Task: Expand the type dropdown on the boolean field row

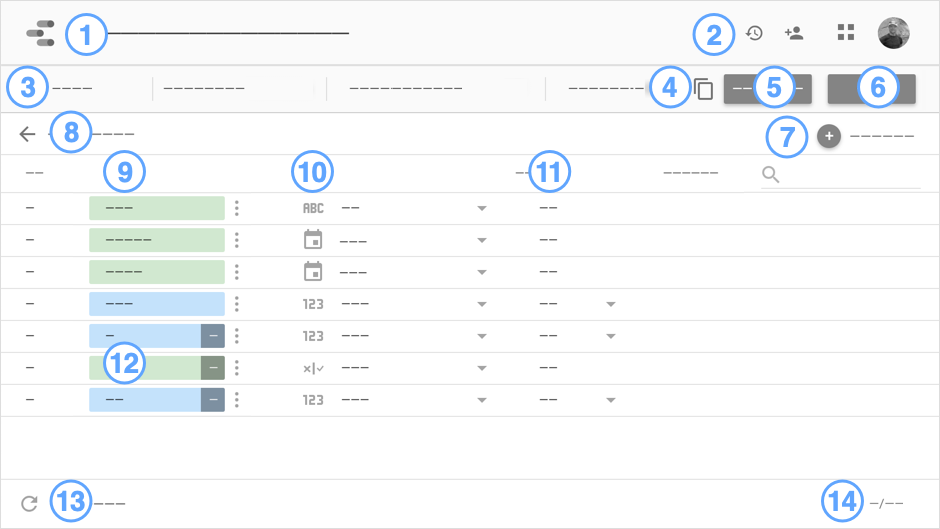Action: pos(481,369)
